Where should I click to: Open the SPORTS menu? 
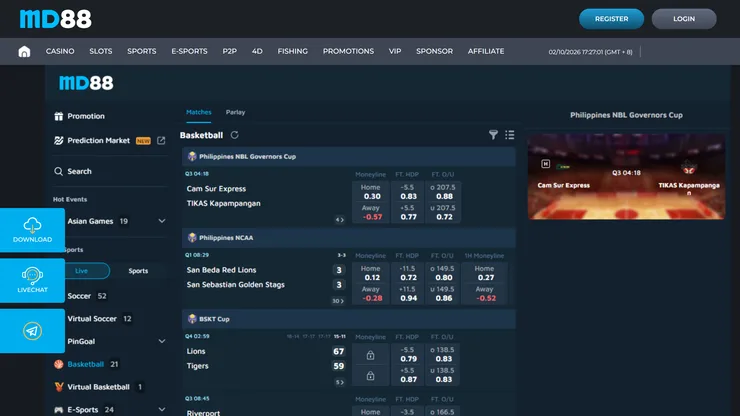tap(142, 51)
